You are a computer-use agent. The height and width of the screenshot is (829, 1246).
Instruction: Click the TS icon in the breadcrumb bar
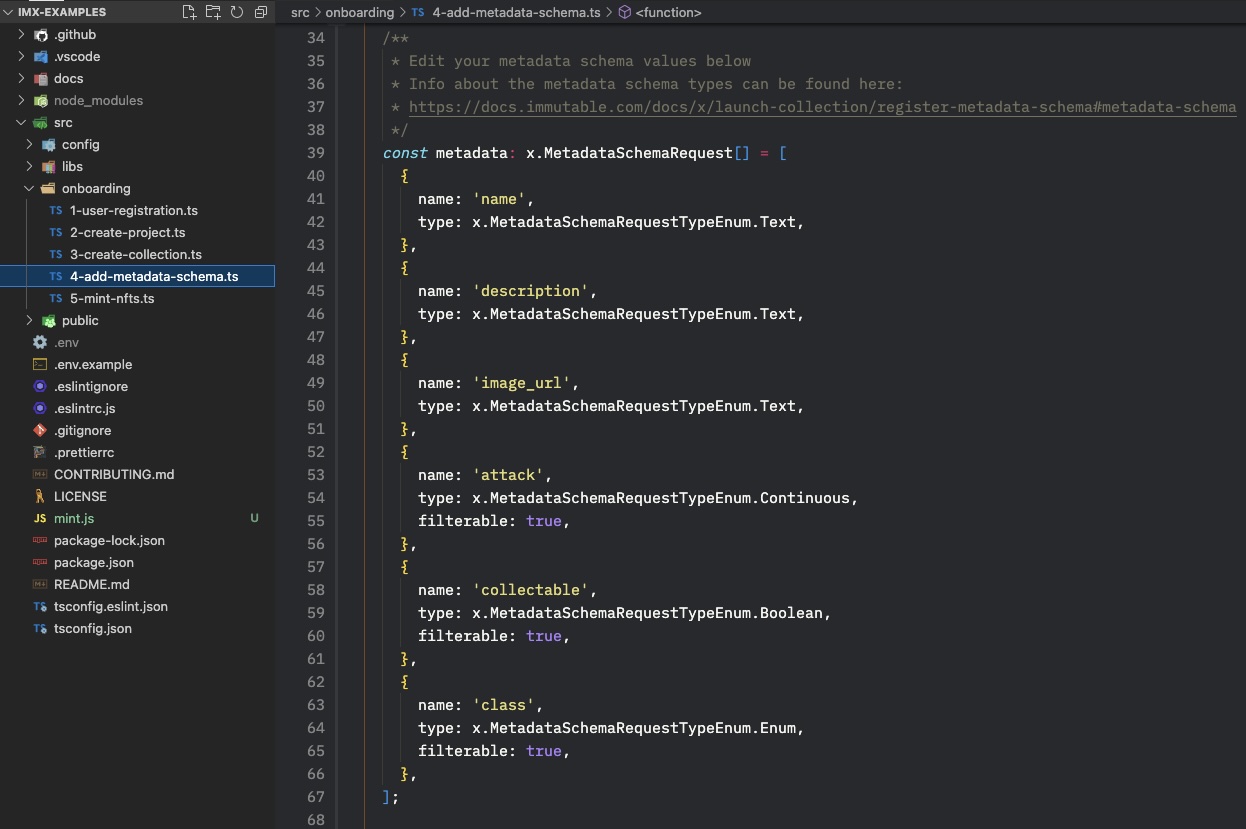click(418, 12)
